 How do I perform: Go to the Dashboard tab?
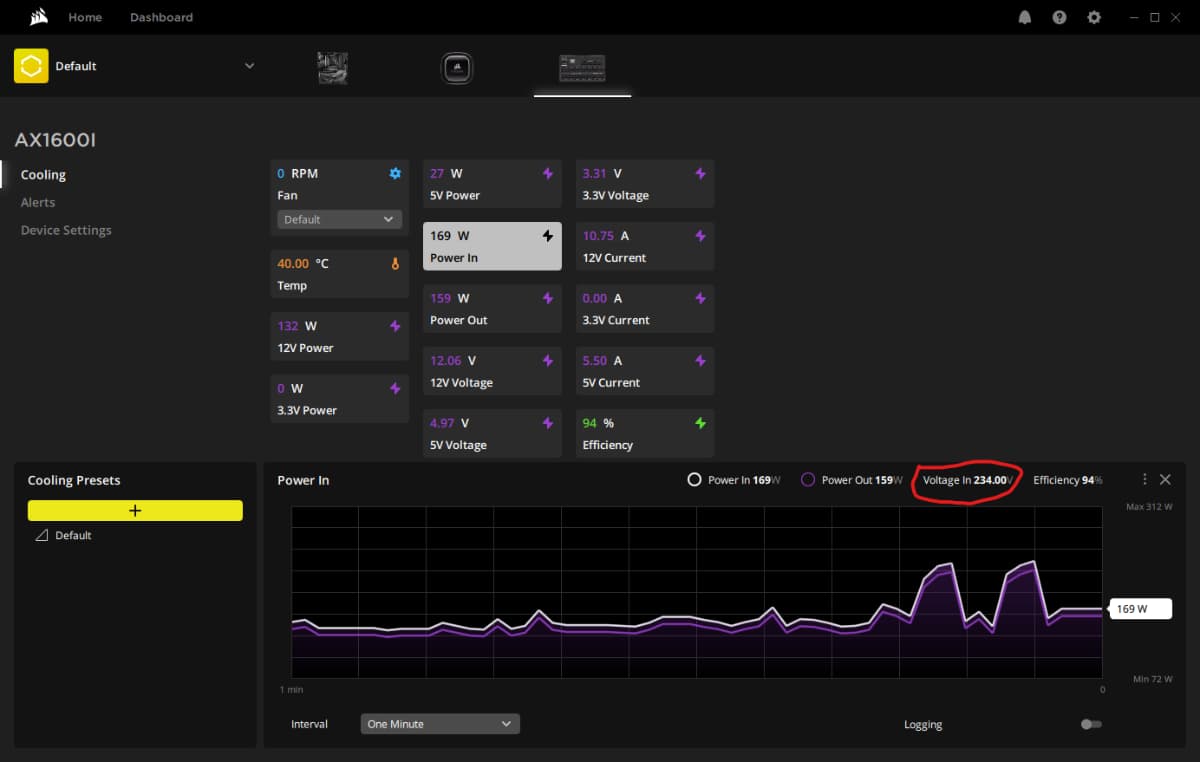click(x=161, y=17)
